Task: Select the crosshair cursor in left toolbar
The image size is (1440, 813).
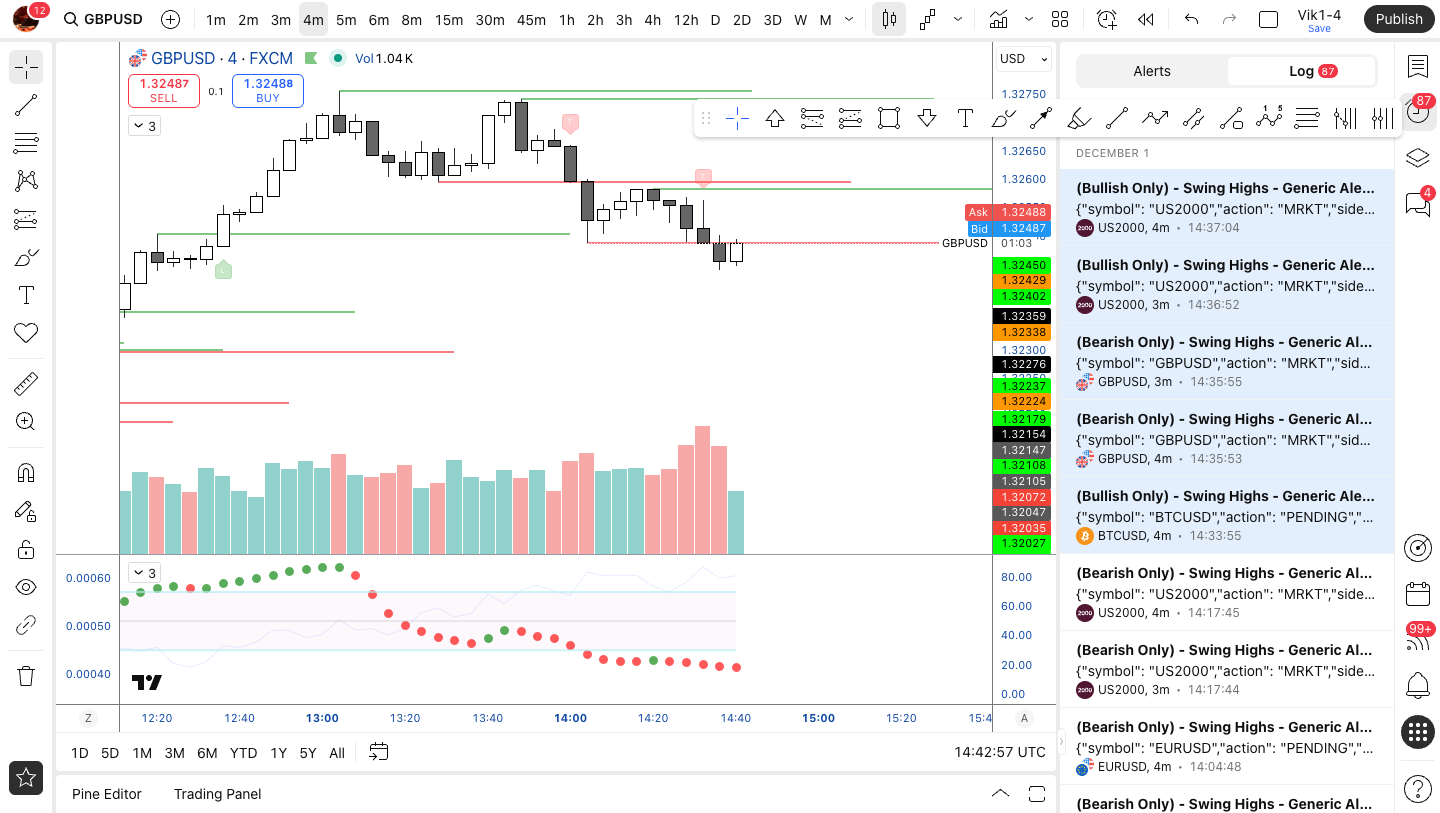Action: pos(26,67)
